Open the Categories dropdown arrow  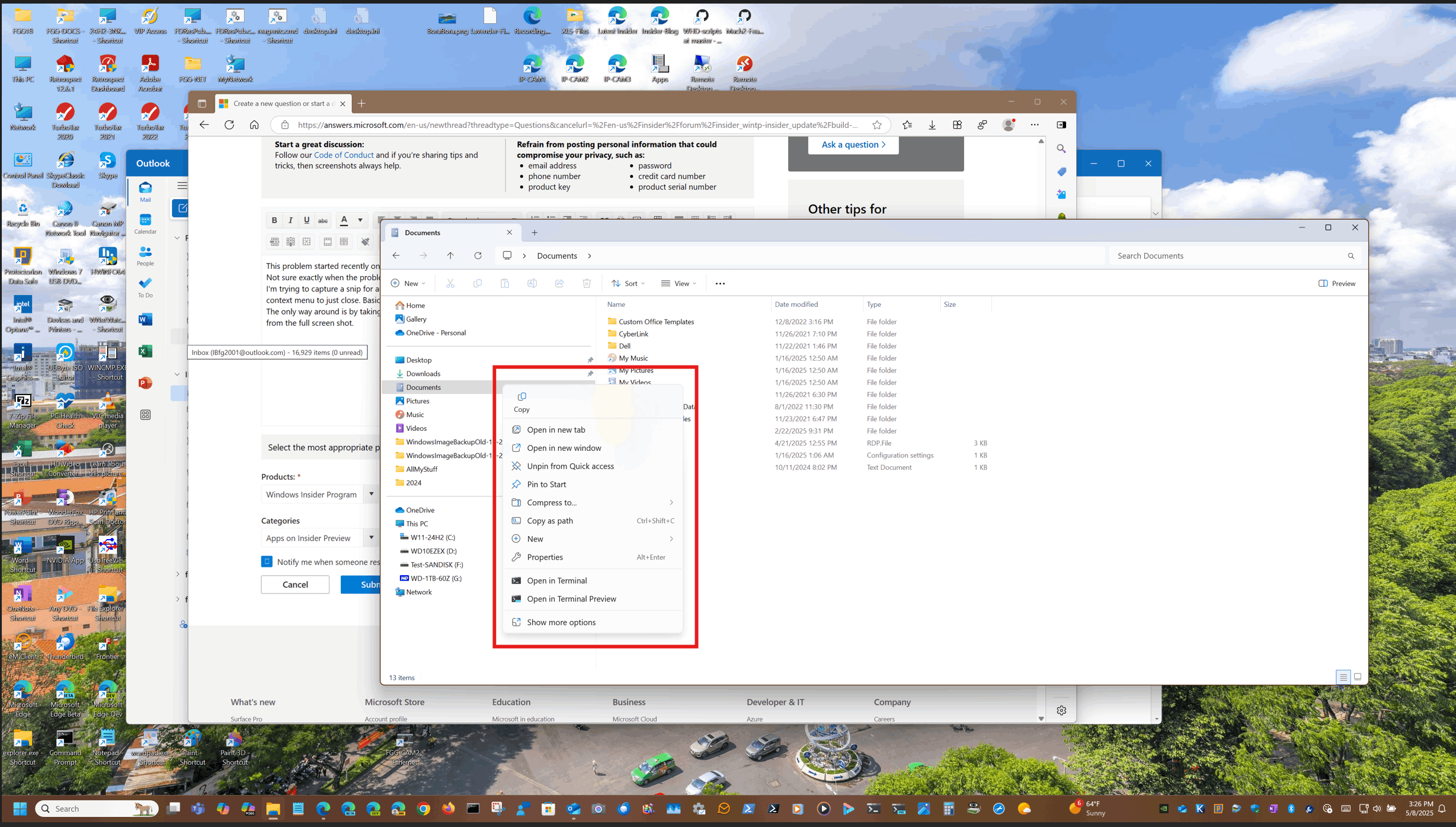coord(372,538)
